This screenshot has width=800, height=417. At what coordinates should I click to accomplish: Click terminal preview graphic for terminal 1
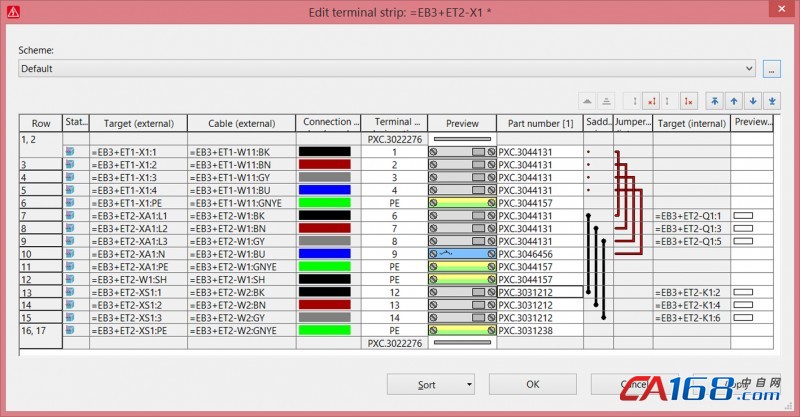(x=462, y=152)
